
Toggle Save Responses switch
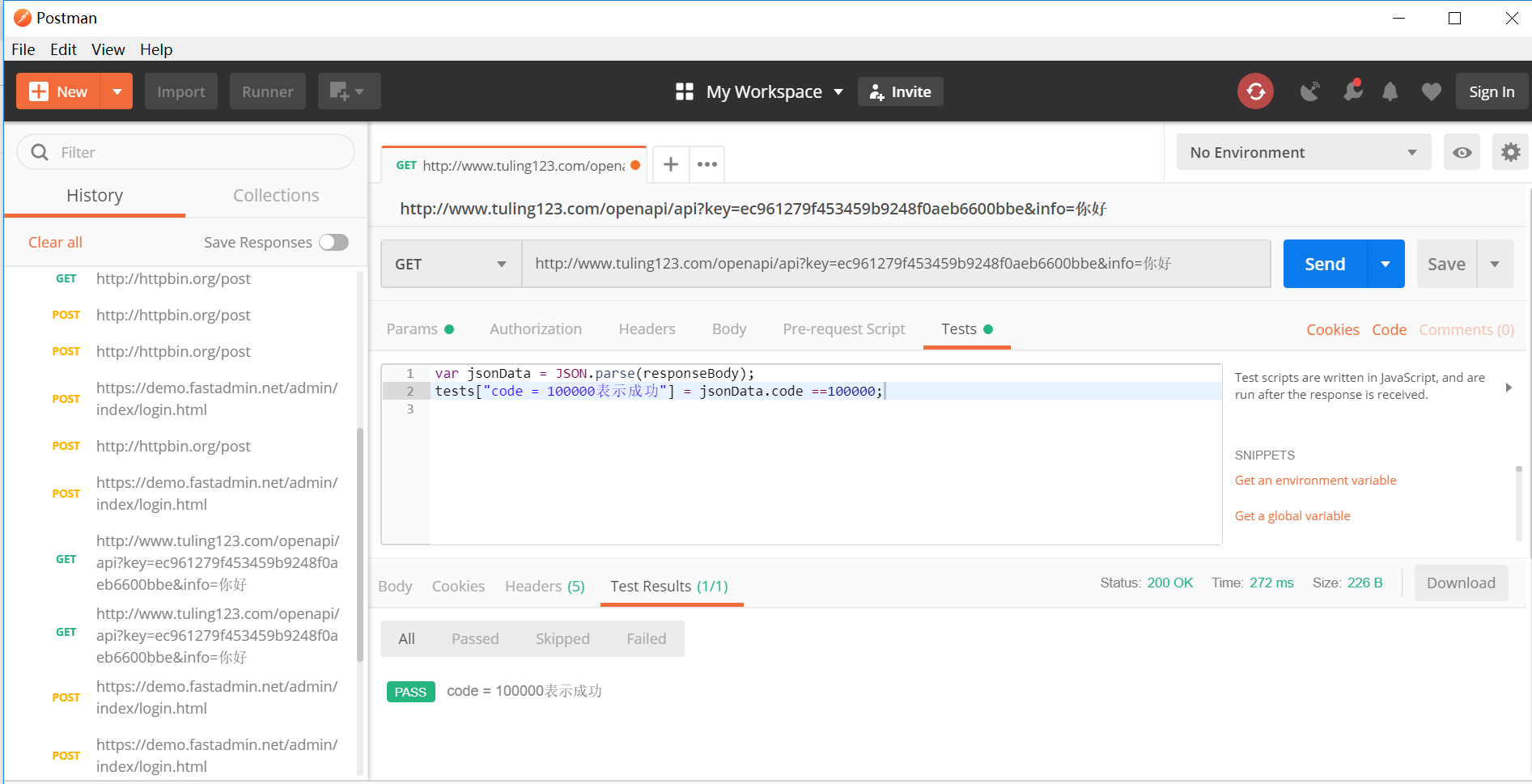click(x=333, y=243)
